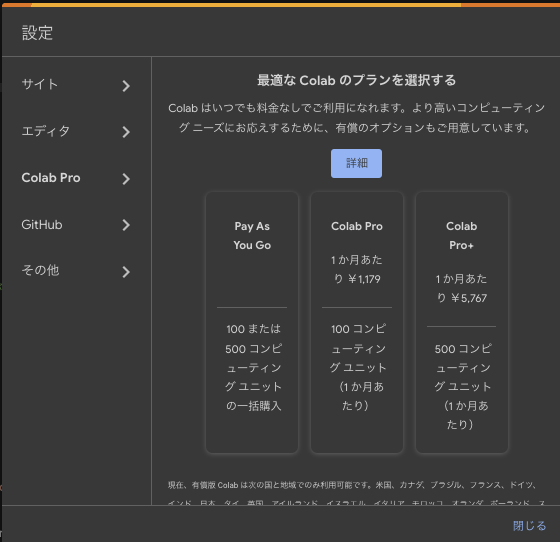Select the Colab Pro+ plan card
The width and height of the screenshot is (560, 542).
click(x=461, y=322)
